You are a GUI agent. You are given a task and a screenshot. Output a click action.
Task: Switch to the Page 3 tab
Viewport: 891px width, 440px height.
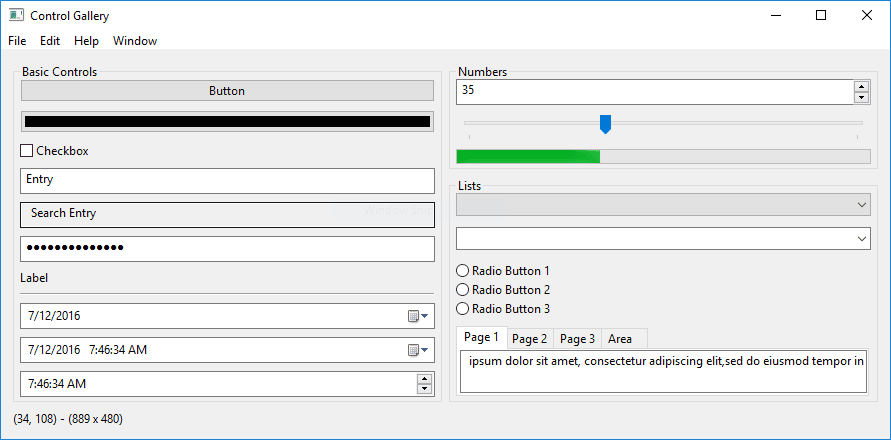coord(577,339)
